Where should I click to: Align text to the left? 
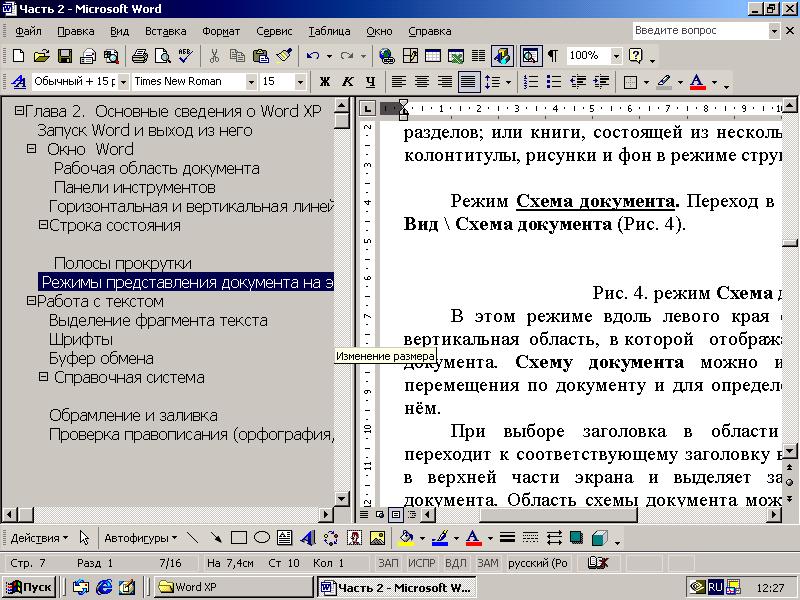[x=398, y=82]
